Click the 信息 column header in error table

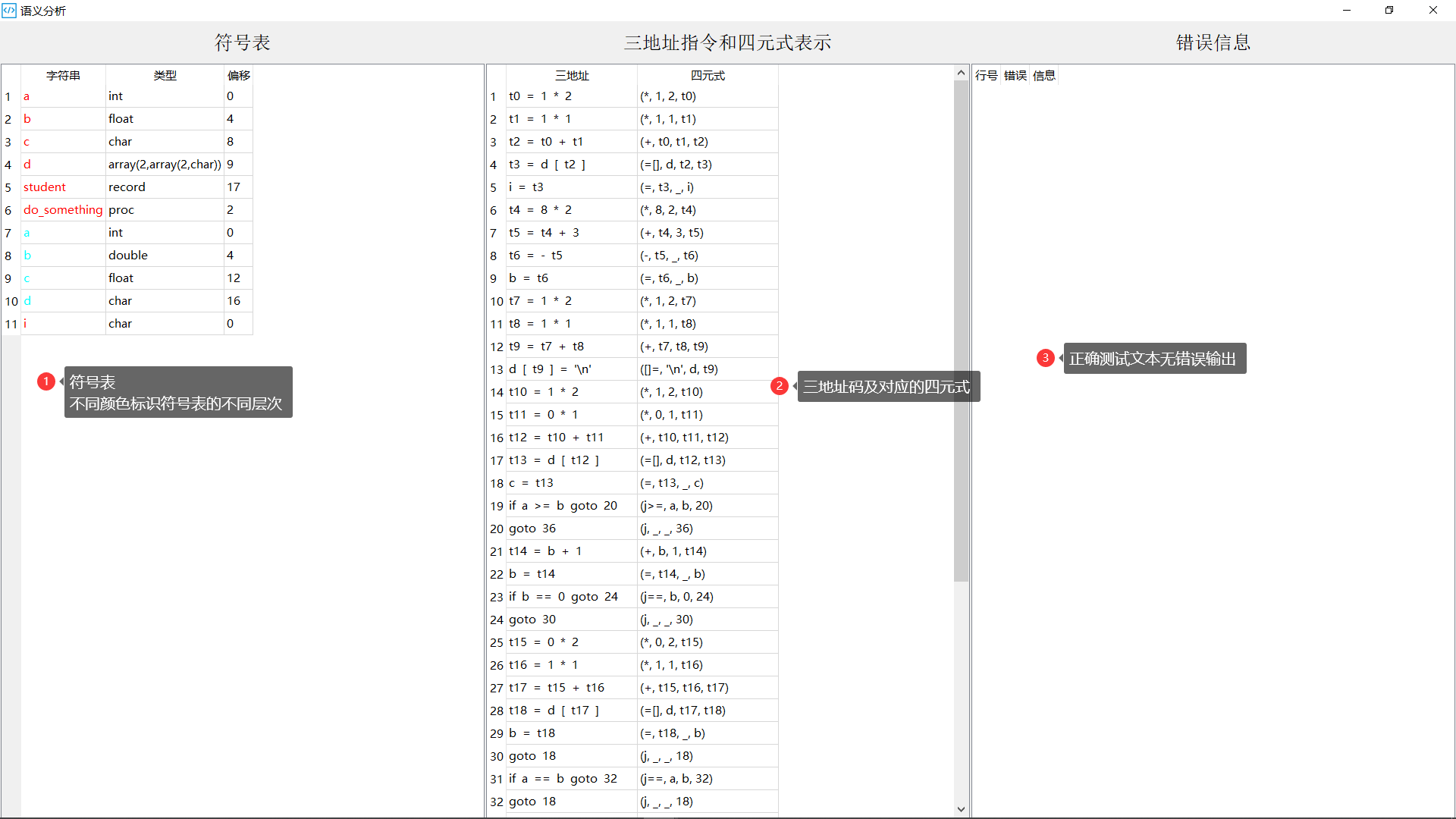1043,75
